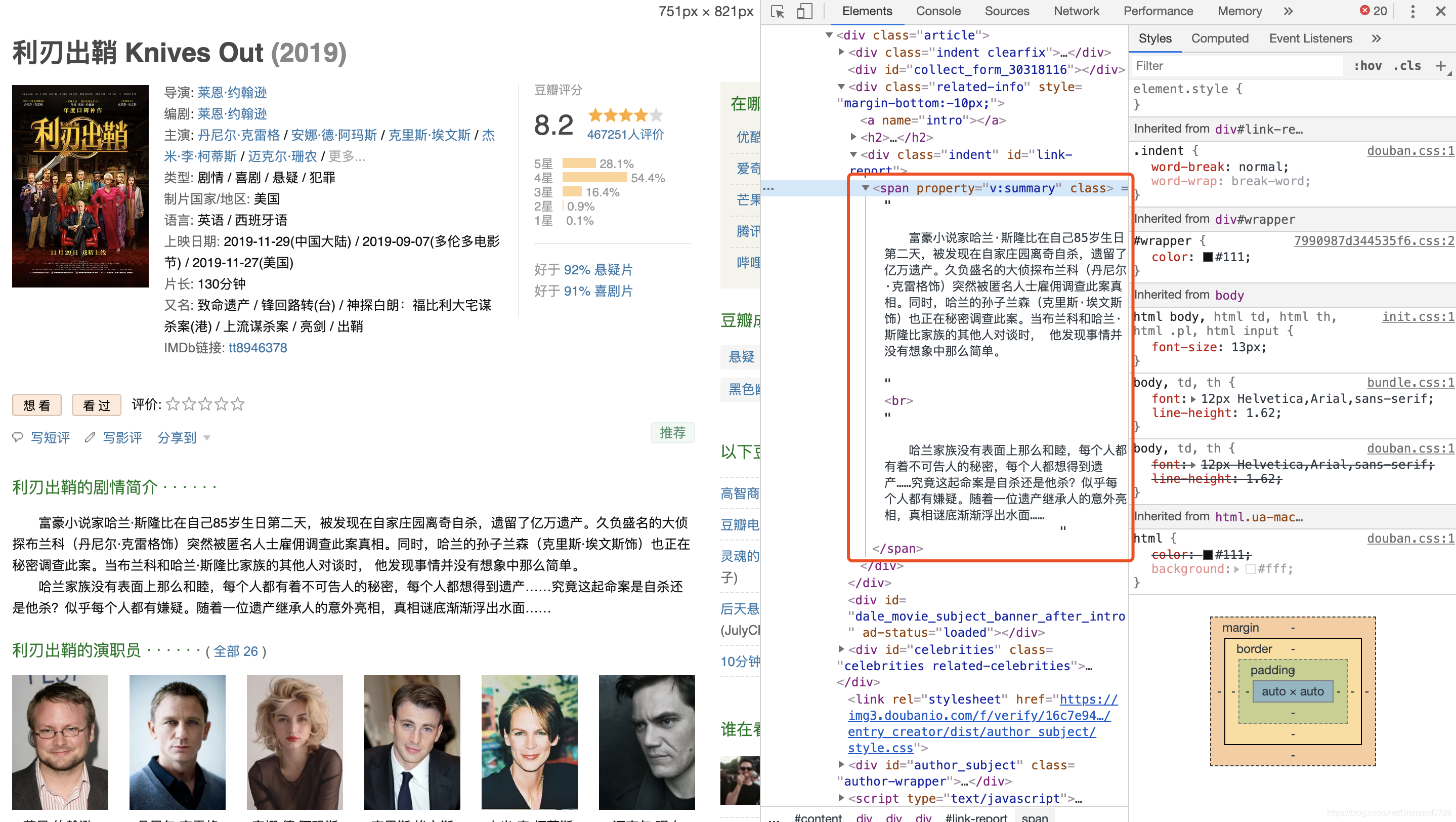Open the Console tab
This screenshot has height=822, width=1456.
click(937, 11)
